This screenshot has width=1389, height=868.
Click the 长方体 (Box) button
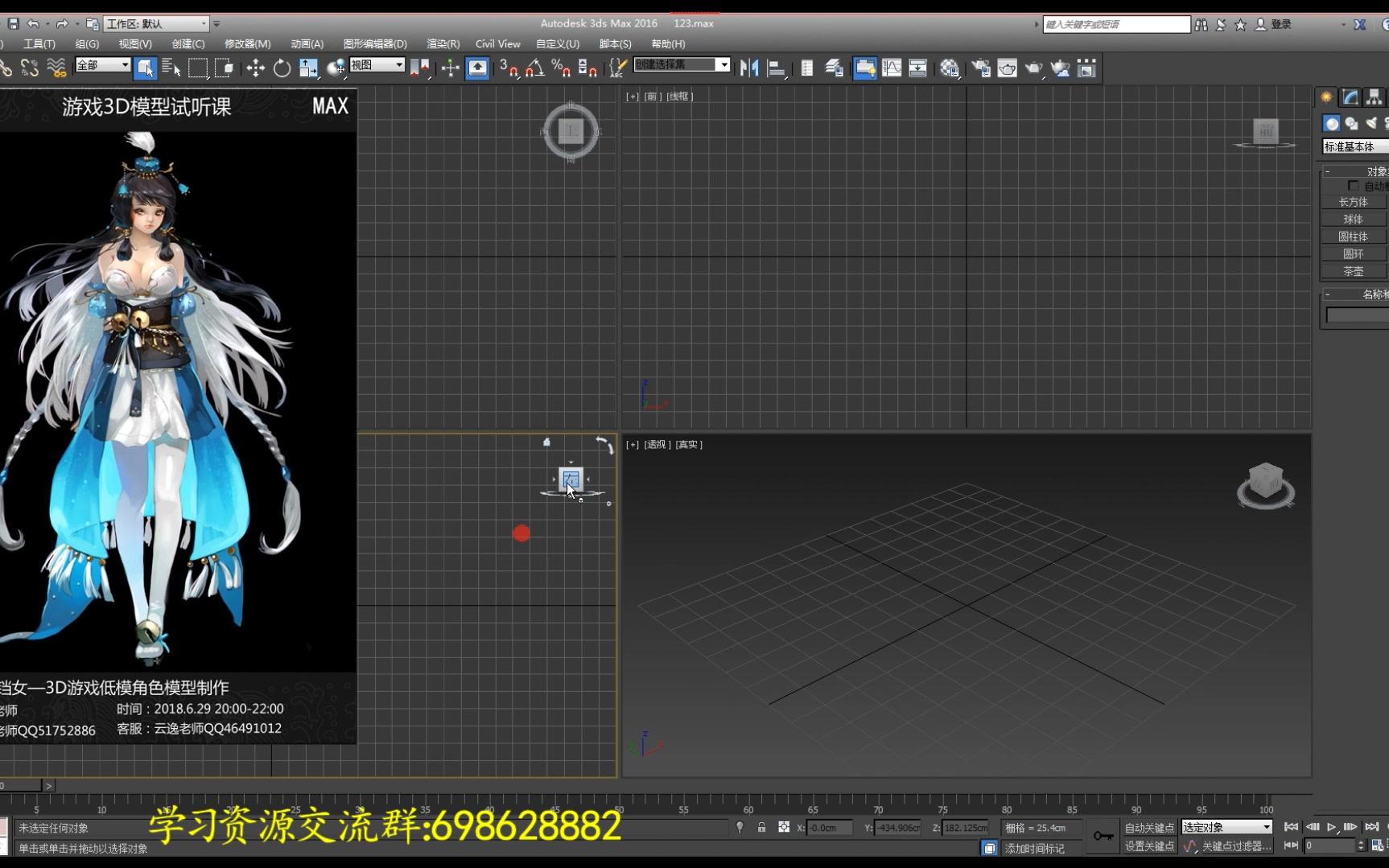(1354, 202)
